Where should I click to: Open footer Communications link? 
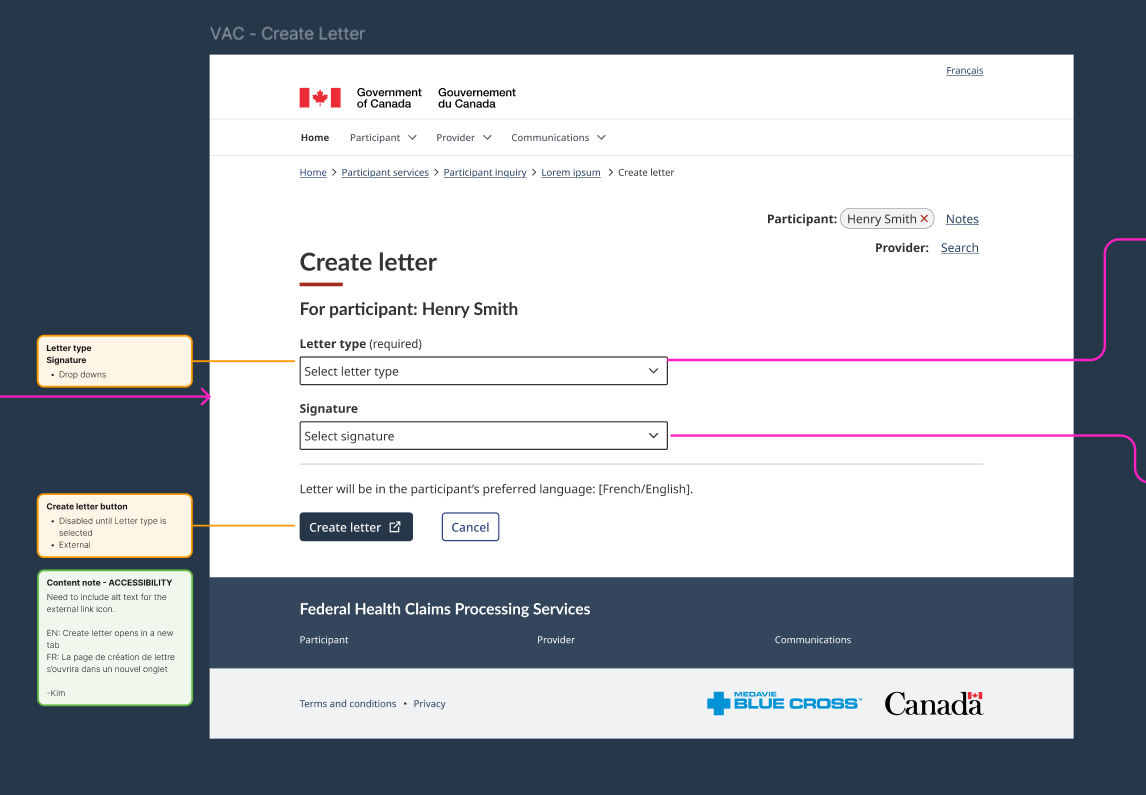[x=813, y=639]
